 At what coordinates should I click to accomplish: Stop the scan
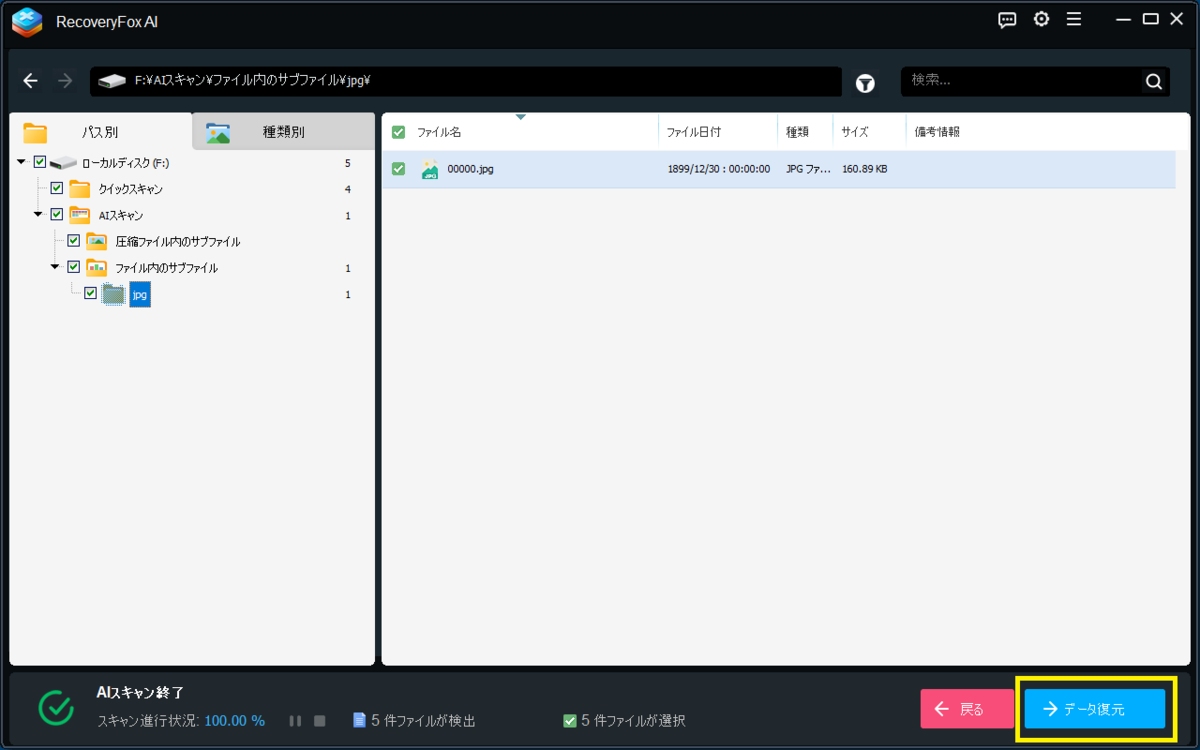pyautogui.click(x=320, y=721)
